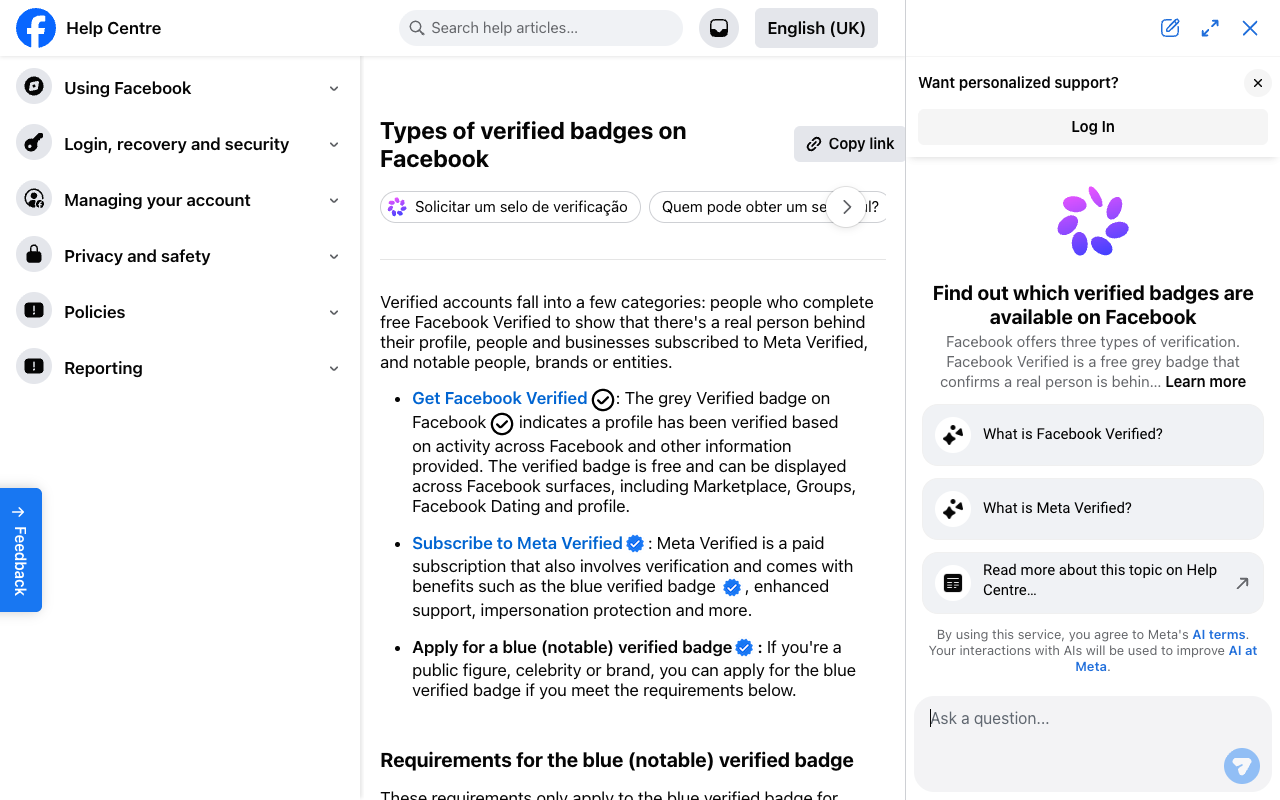Close the assistant side panel
Image resolution: width=1280 pixels, height=800 pixels.
point(1250,28)
